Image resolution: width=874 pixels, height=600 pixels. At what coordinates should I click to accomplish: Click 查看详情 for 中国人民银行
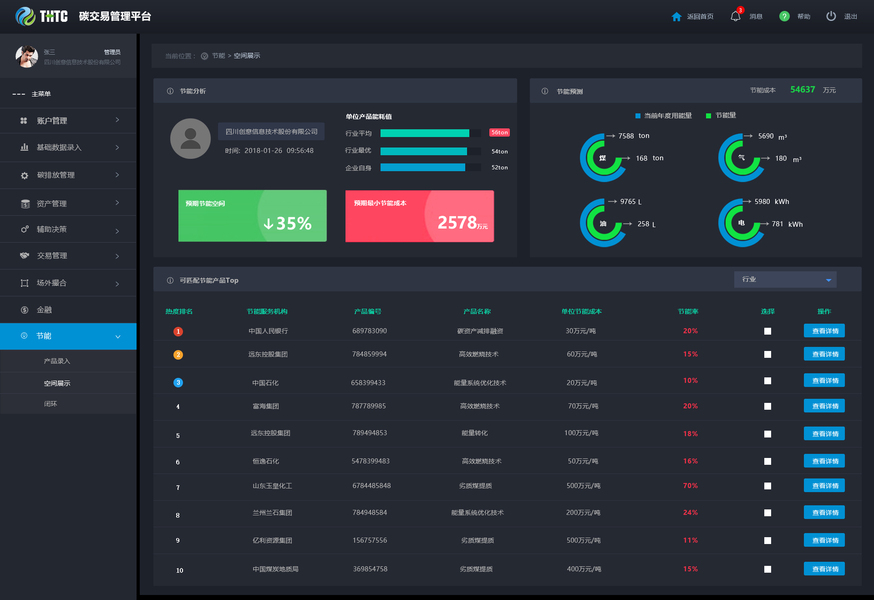coord(824,331)
